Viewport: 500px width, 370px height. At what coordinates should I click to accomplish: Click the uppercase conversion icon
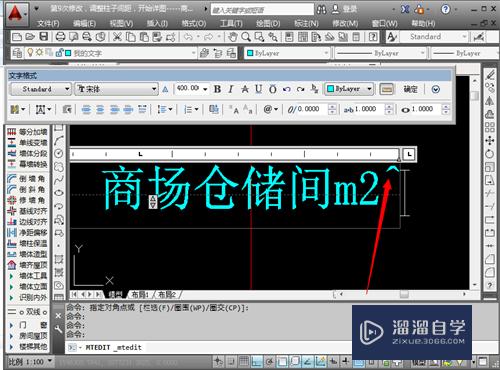[x=234, y=109]
